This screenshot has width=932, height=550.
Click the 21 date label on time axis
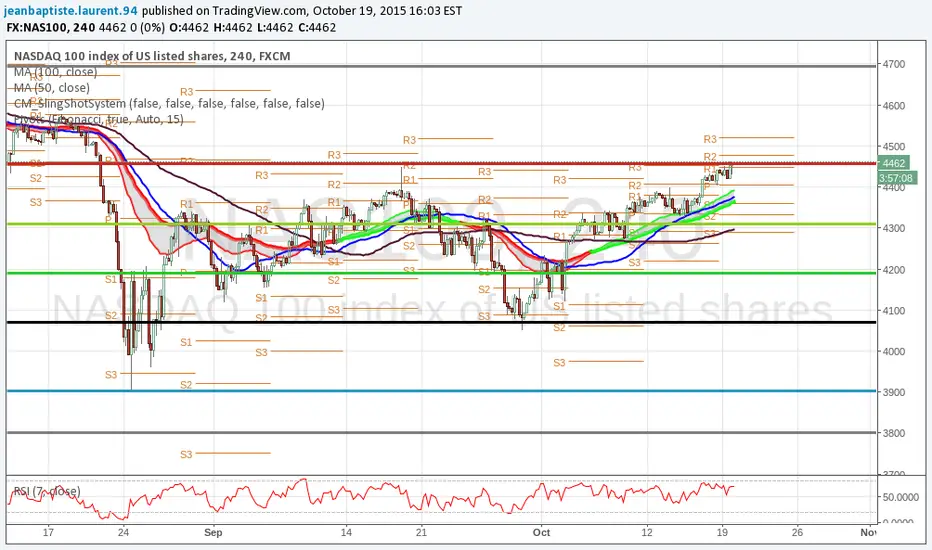[x=421, y=532]
